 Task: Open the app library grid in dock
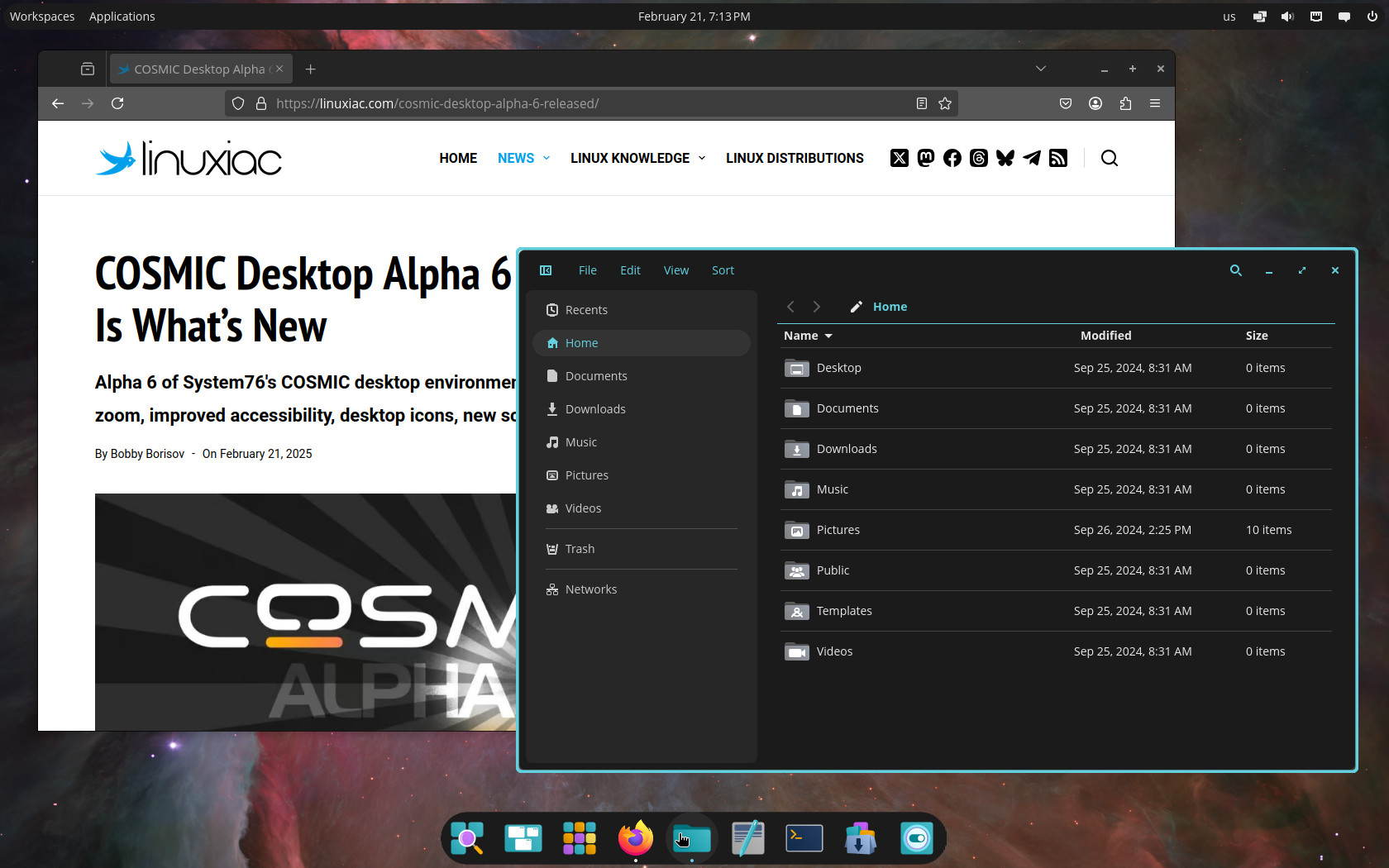[x=579, y=838]
